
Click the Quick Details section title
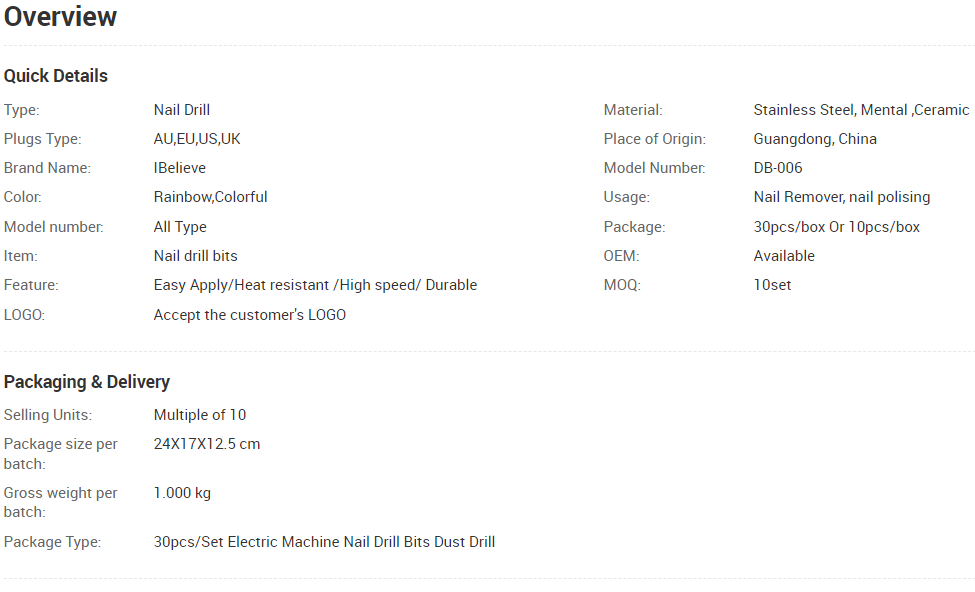click(x=56, y=76)
